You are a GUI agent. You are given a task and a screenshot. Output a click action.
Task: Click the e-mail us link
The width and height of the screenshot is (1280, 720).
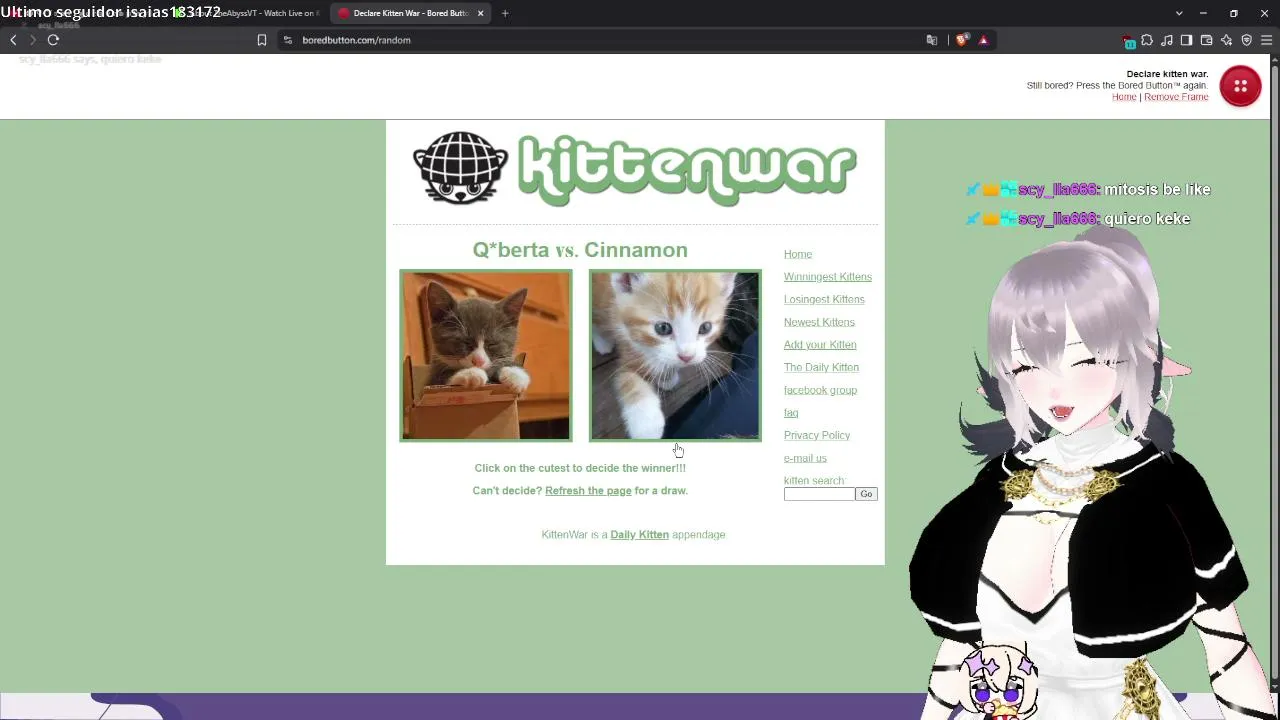point(805,458)
